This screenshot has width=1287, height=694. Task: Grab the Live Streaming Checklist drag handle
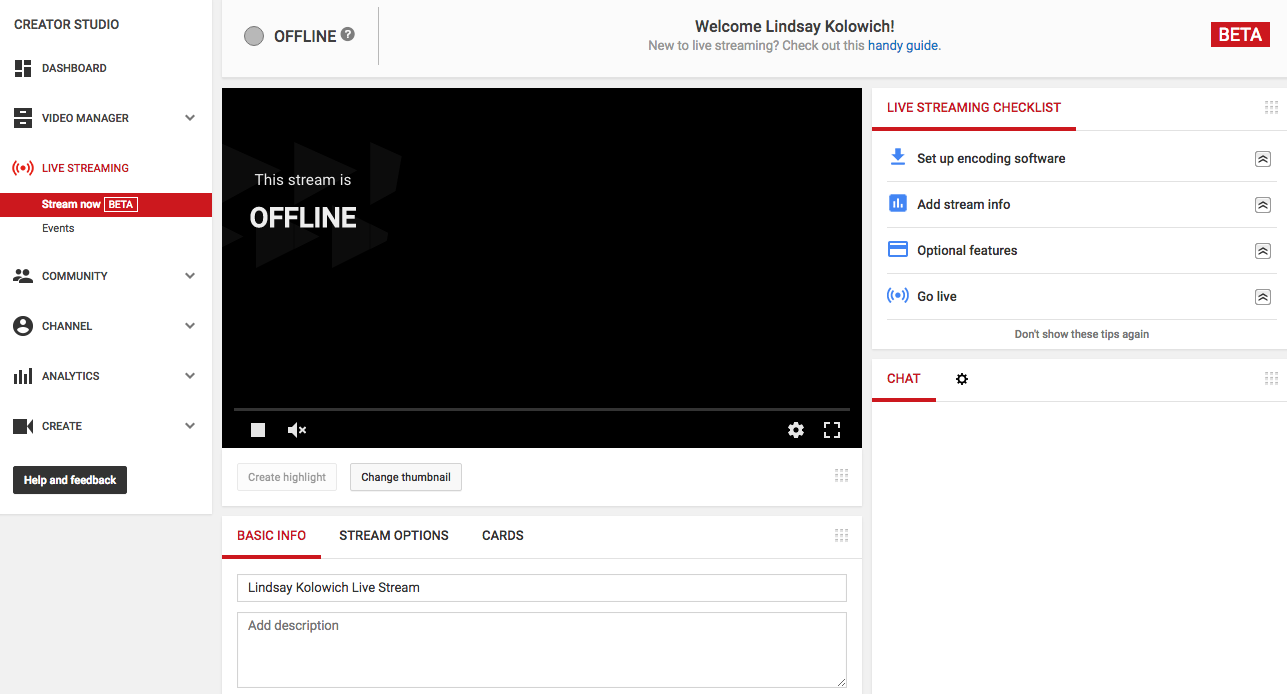pos(1272,107)
